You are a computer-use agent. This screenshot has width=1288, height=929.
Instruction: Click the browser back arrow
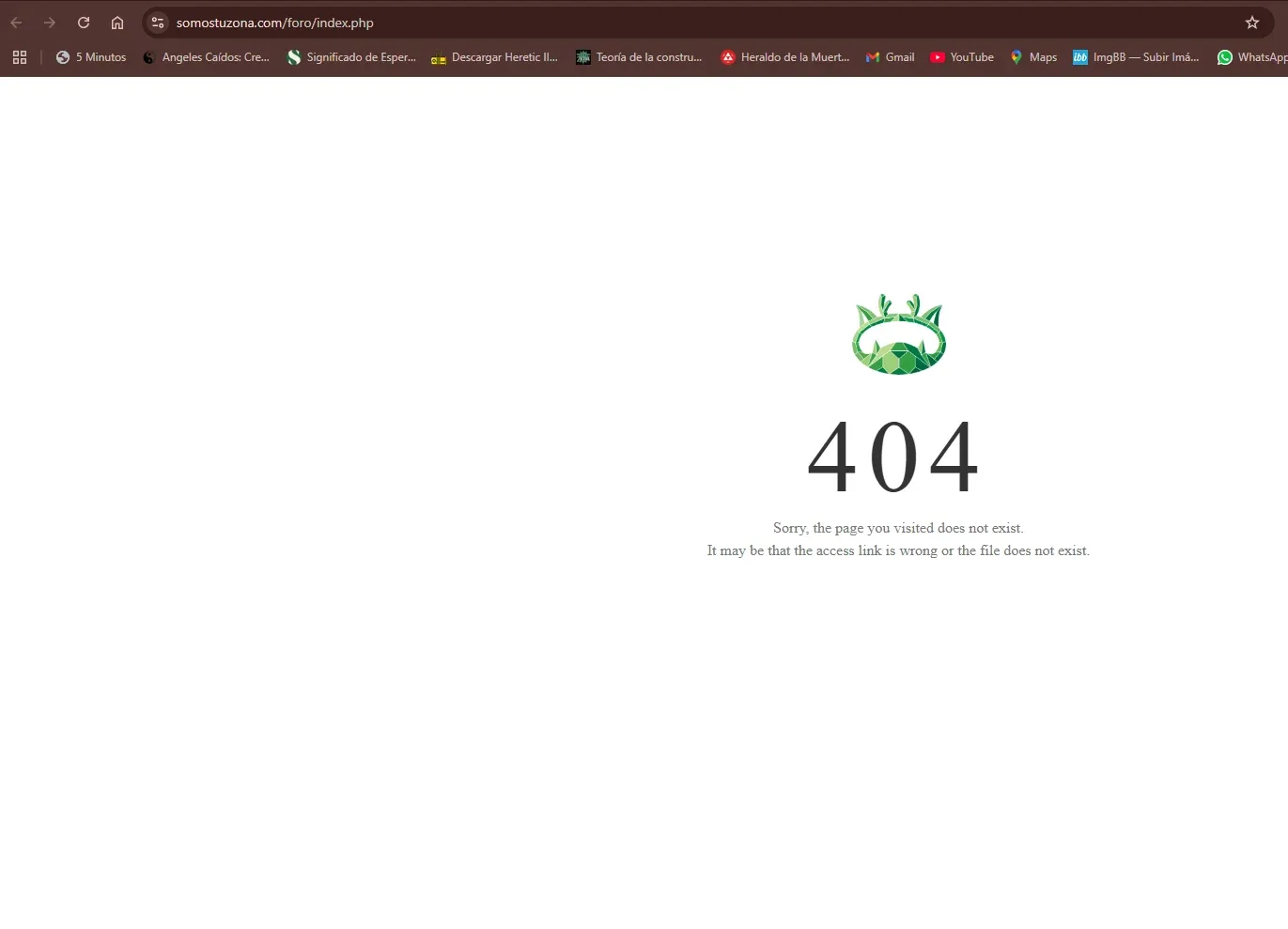[16, 23]
